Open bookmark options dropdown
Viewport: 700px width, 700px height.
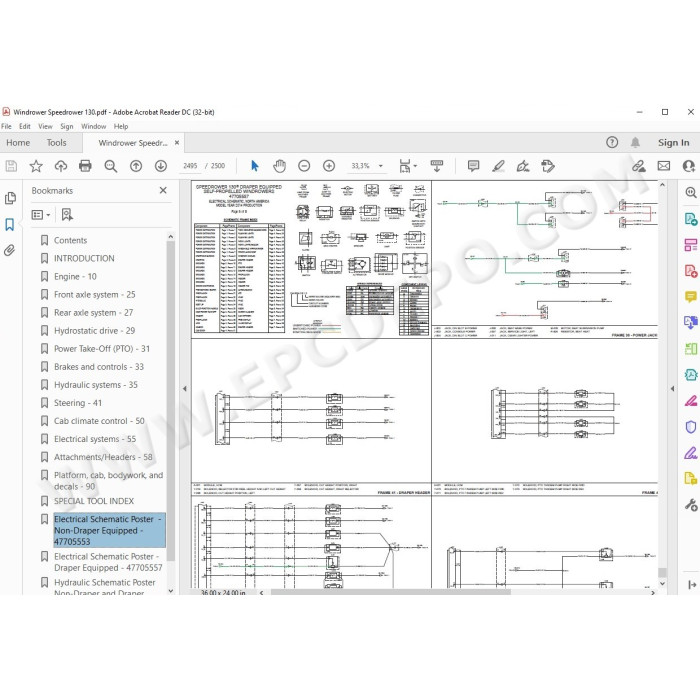coord(41,215)
